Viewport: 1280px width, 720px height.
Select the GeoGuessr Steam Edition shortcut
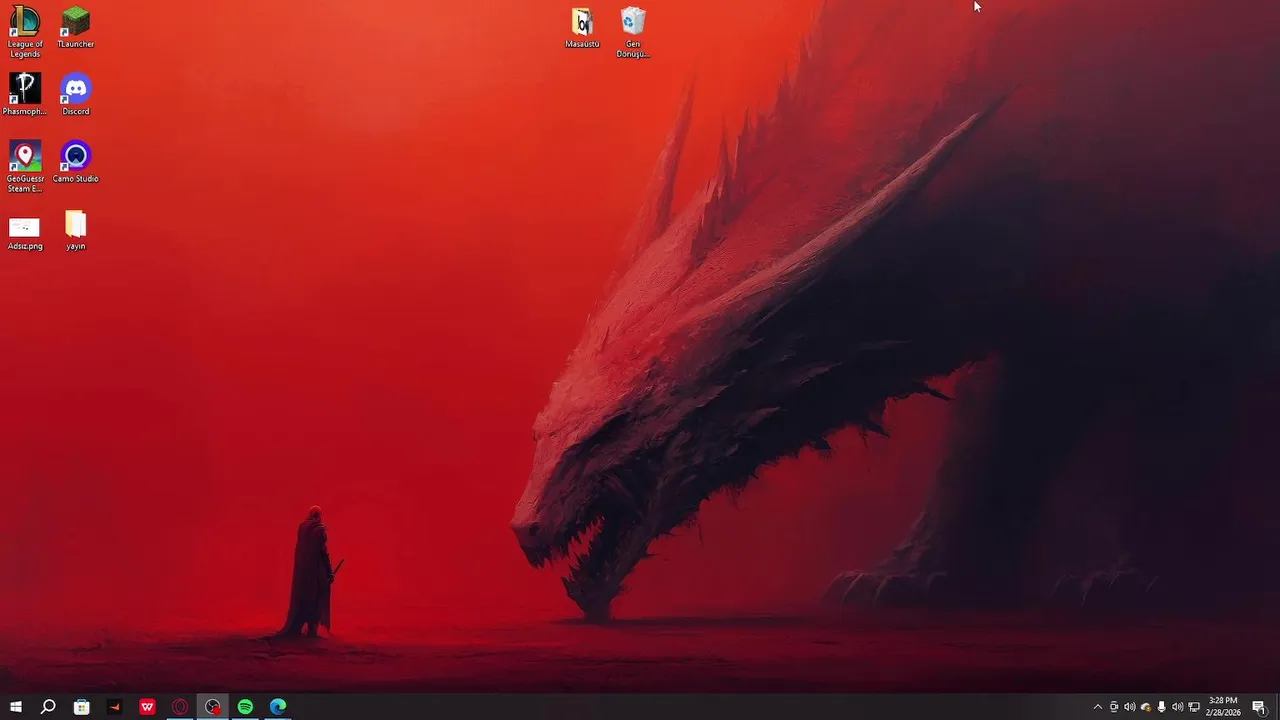pos(25,166)
